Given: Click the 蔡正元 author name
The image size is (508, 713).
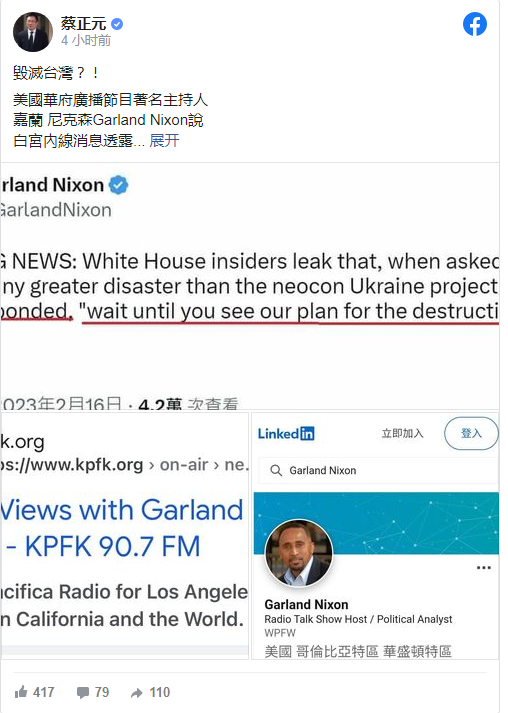Looking at the screenshot, I should click(83, 24).
